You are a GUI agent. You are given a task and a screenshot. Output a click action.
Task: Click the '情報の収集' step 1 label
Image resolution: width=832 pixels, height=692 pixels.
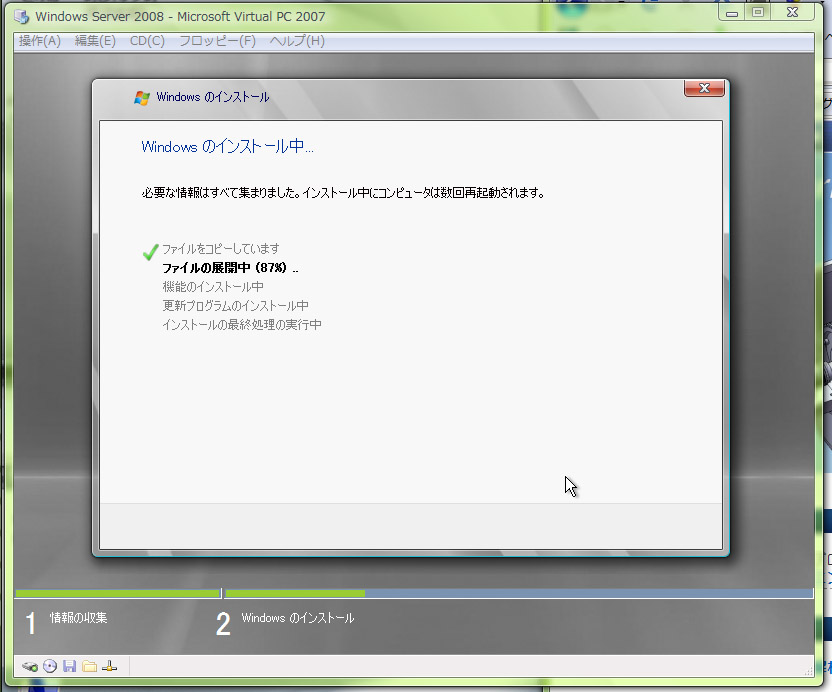[79, 618]
